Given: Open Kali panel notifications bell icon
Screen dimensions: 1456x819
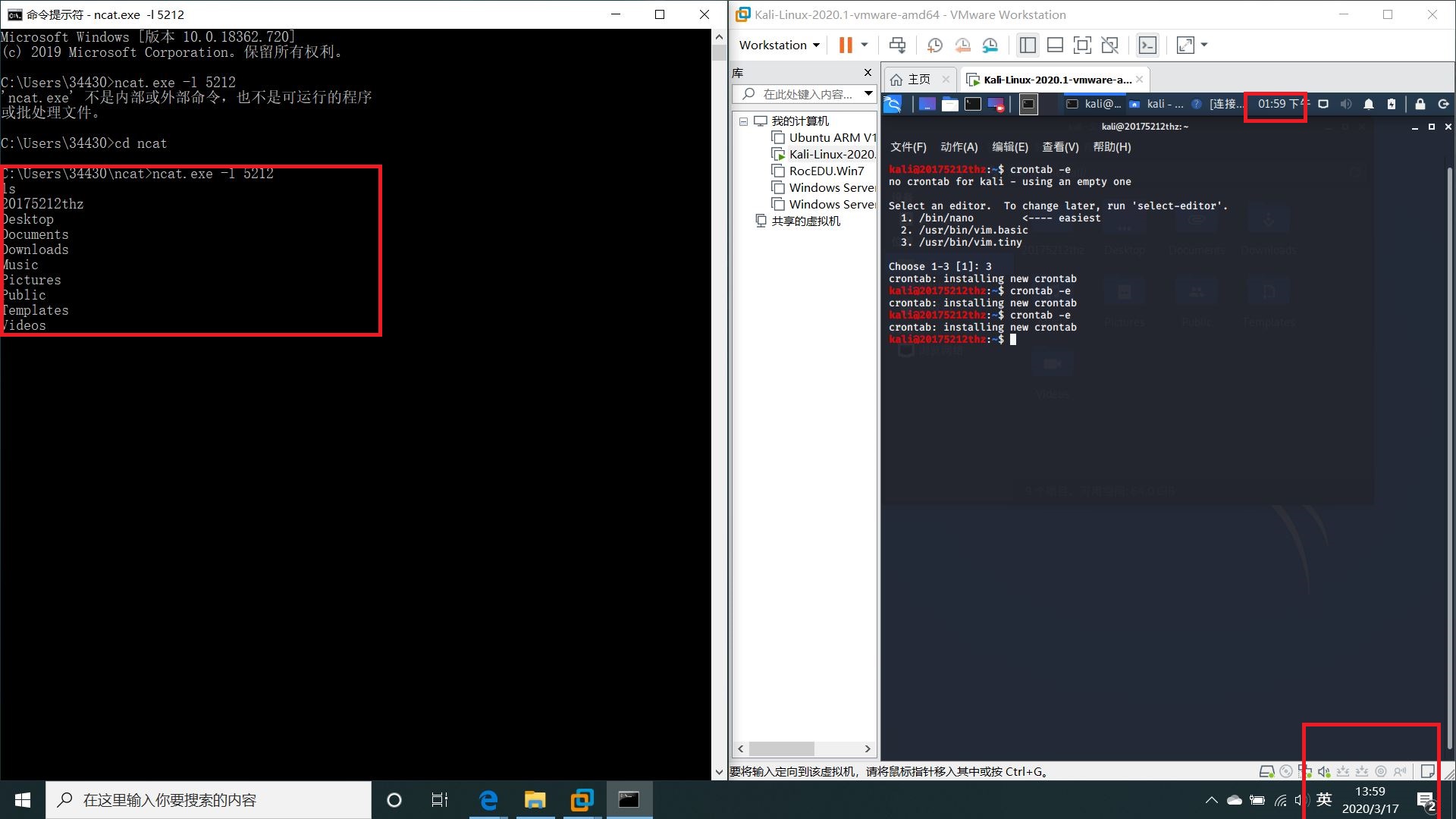Looking at the screenshot, I should 1369,104.
